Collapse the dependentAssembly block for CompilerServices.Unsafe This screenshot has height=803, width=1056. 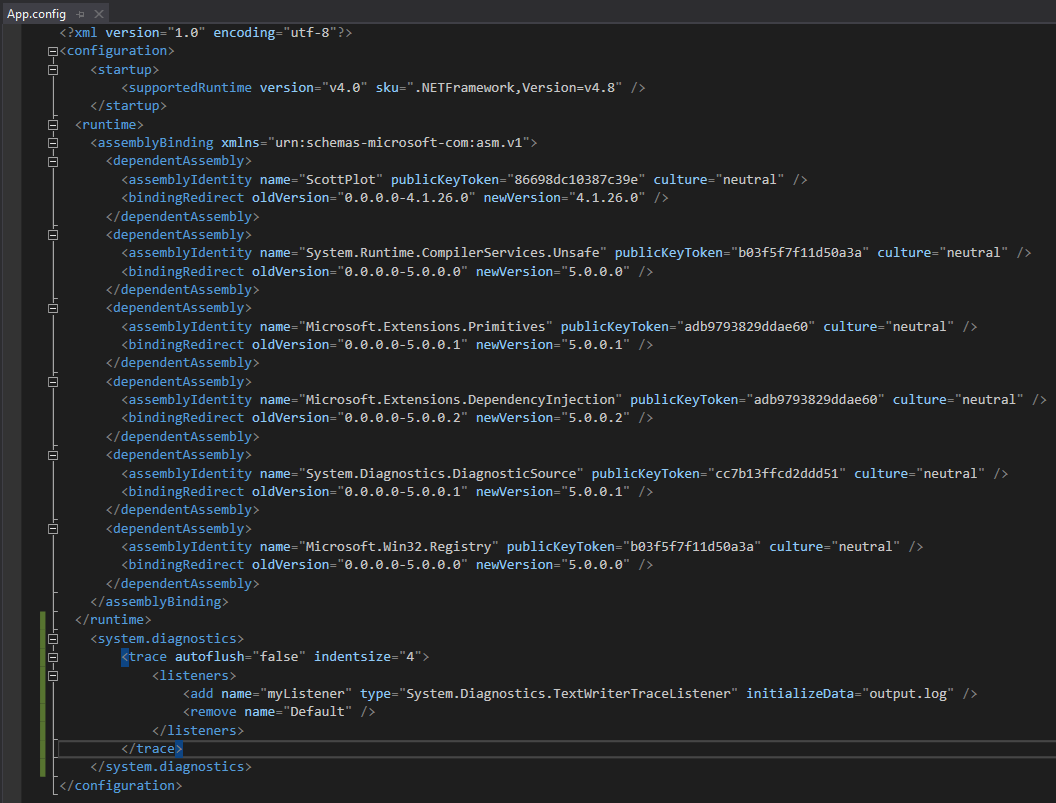point(53,235)
